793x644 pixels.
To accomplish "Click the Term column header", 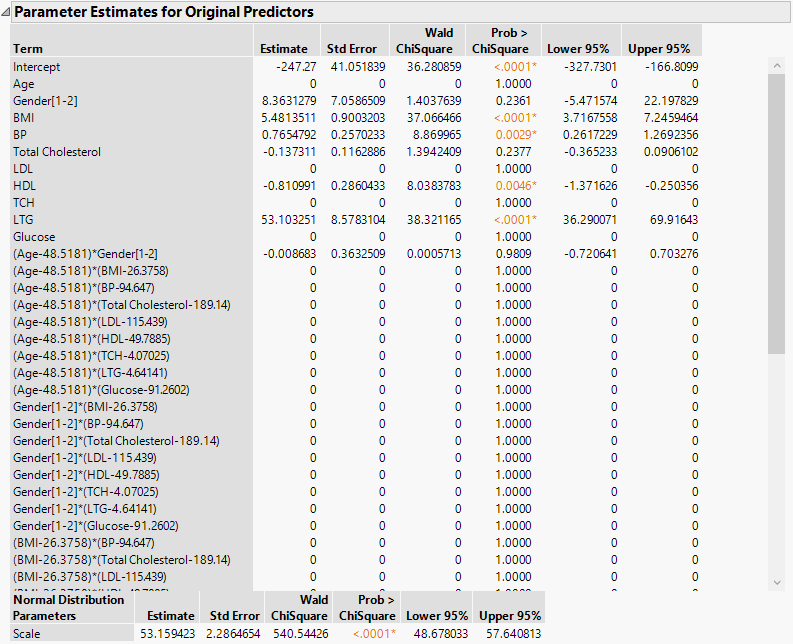I will [28, 49].
